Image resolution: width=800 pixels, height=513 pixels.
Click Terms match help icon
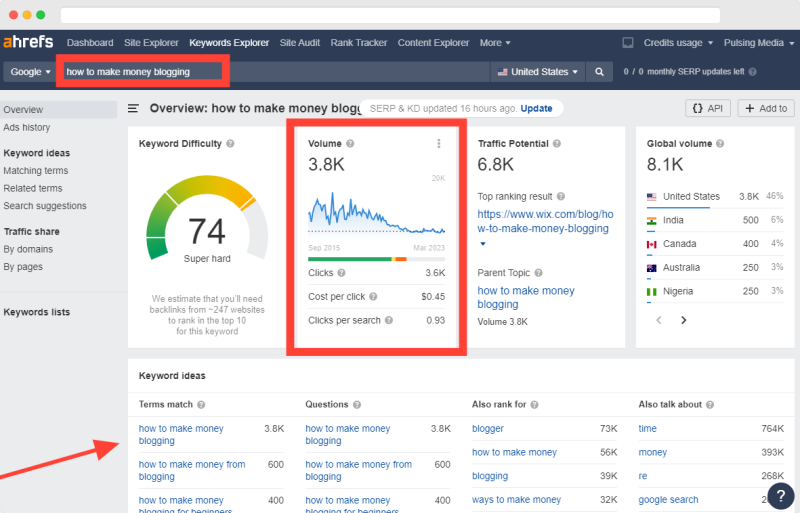201,405
